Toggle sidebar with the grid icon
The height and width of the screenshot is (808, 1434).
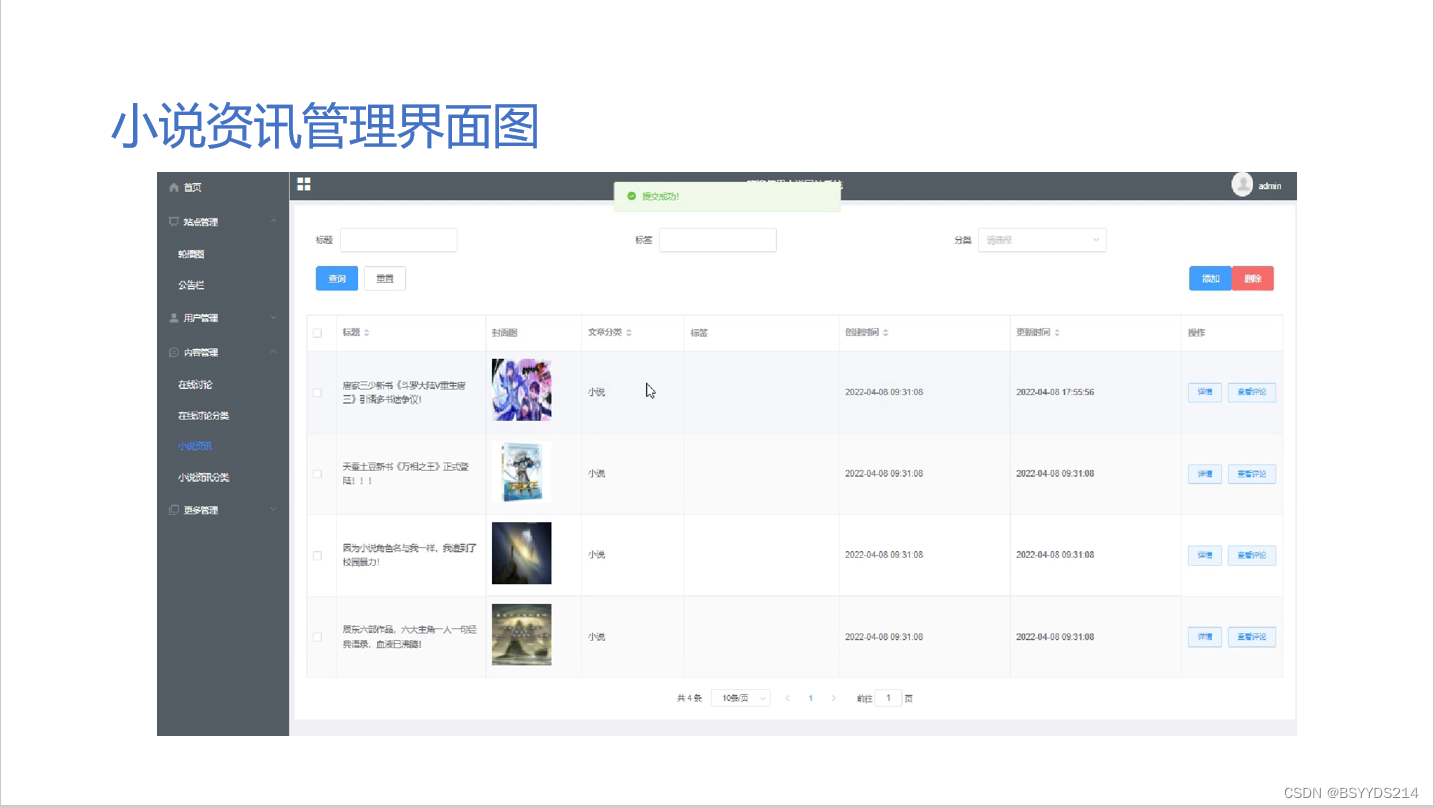click(x=304, y=184)
